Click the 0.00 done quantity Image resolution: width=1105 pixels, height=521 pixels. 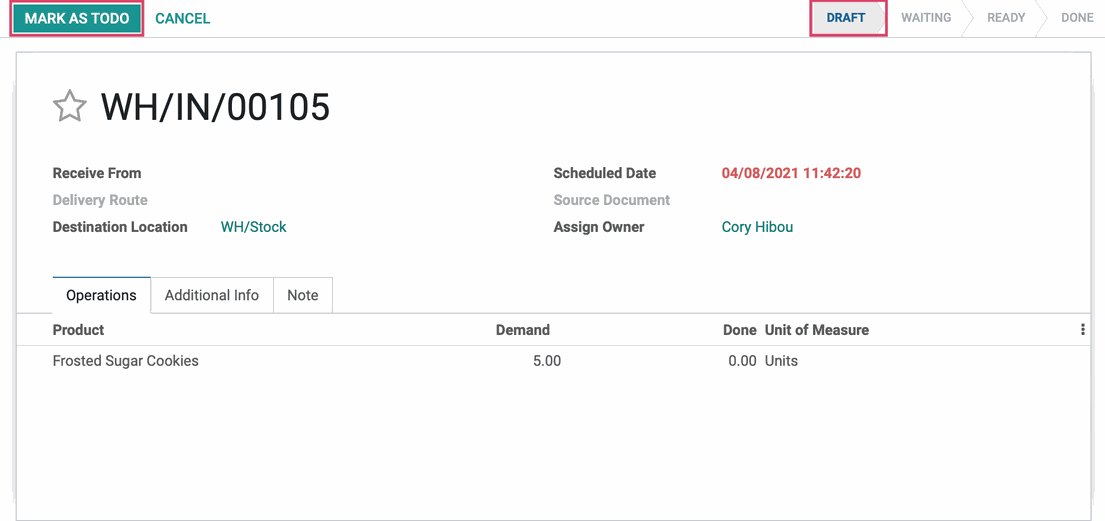point(742,361)
